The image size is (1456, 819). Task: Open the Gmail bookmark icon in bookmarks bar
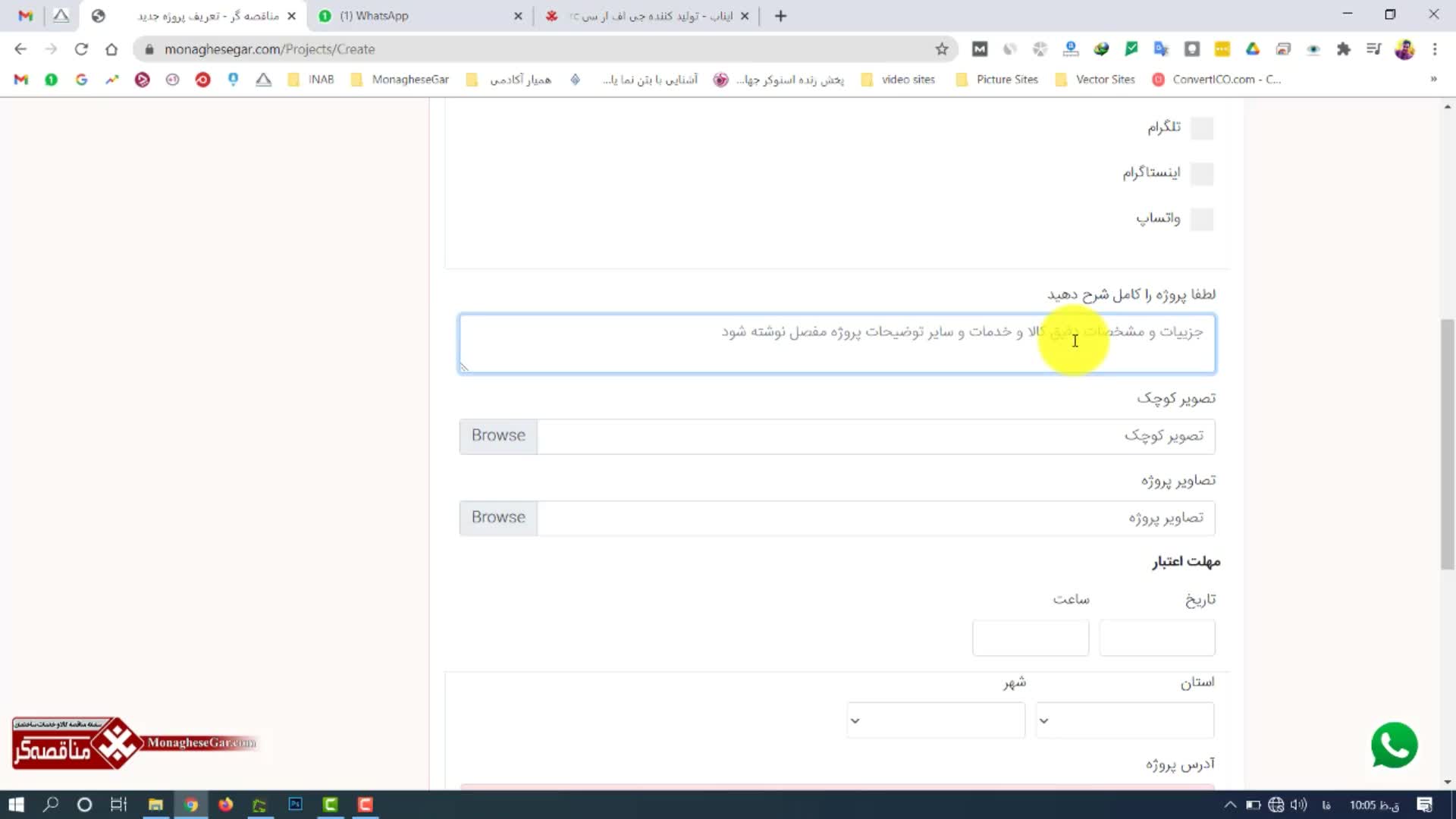pyautogui.click(x=21, y=80)
